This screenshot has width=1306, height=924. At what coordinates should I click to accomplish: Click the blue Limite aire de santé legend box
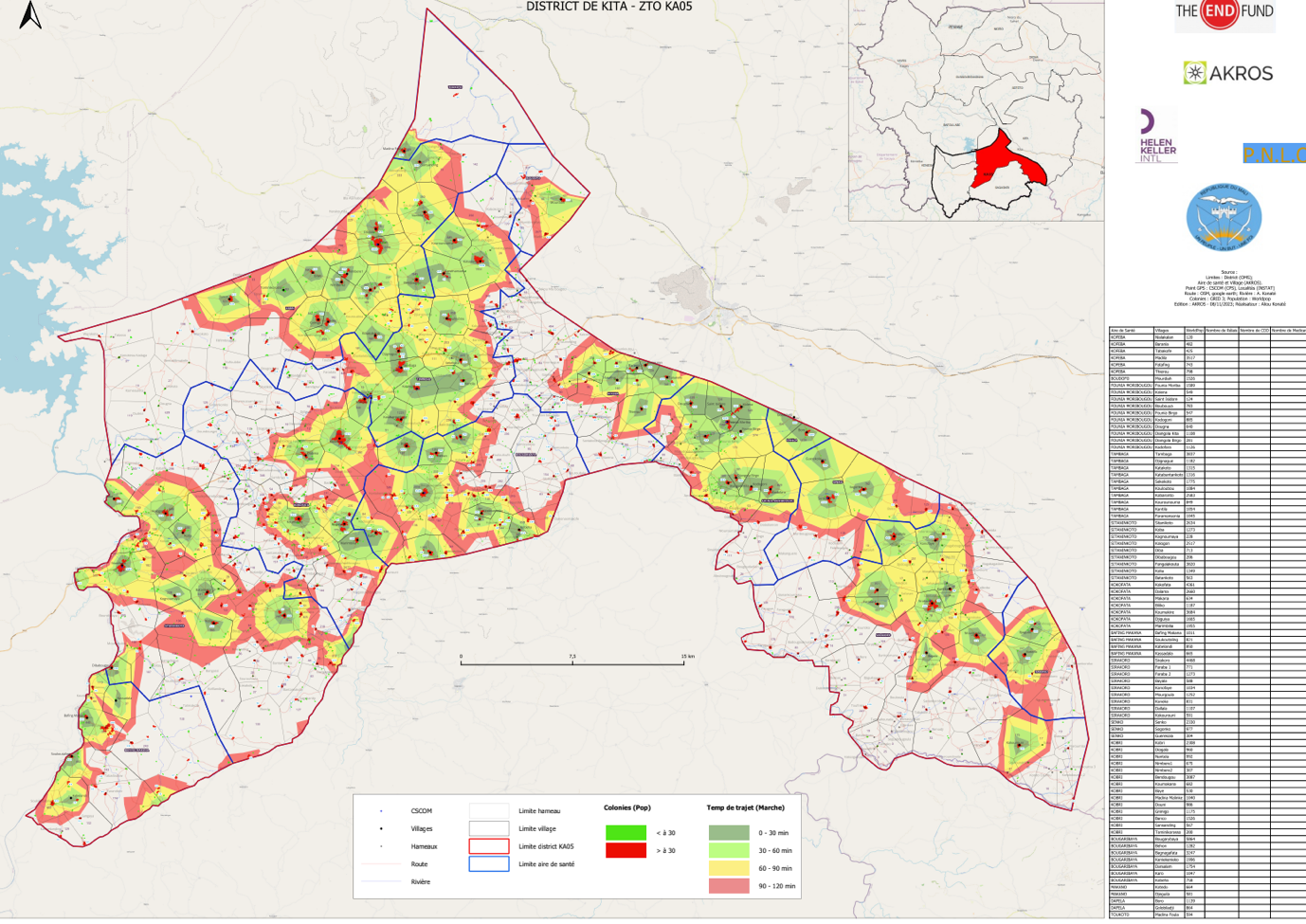coord(489,864)
